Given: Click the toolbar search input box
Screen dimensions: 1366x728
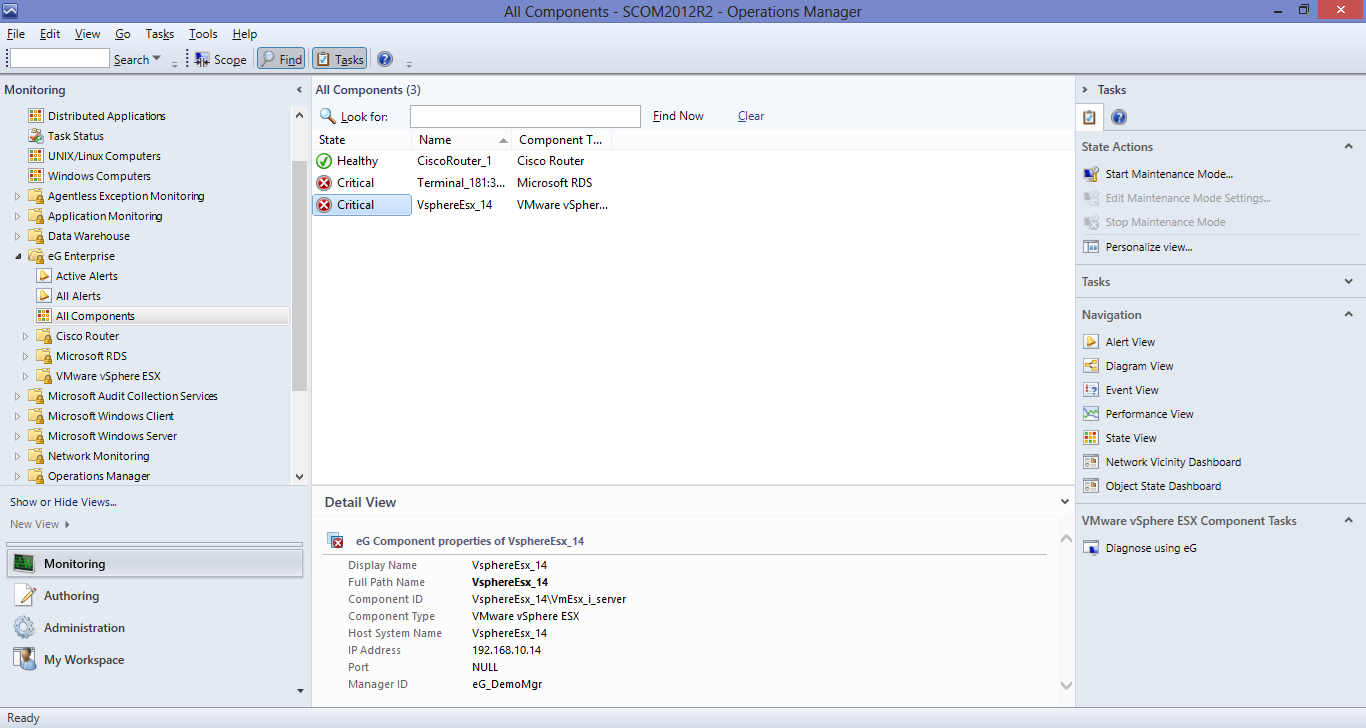Looking at the screenshot, I should [x=59, y=59].
